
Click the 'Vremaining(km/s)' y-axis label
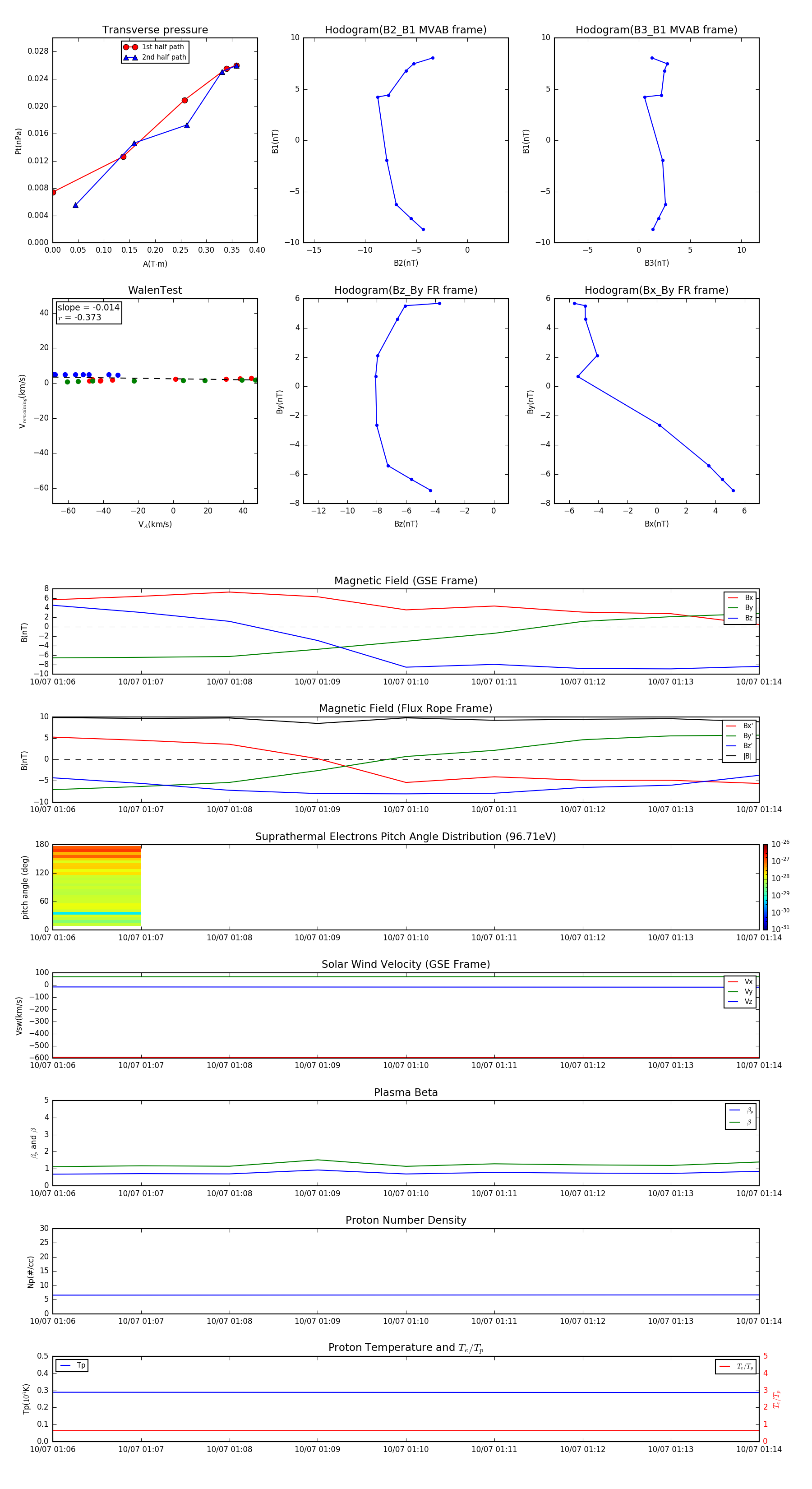22,401
